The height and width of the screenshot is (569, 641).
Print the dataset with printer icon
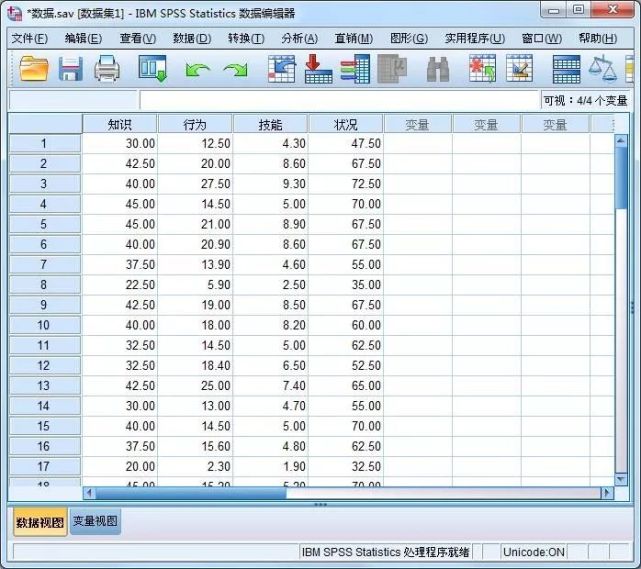pos(107,68)
